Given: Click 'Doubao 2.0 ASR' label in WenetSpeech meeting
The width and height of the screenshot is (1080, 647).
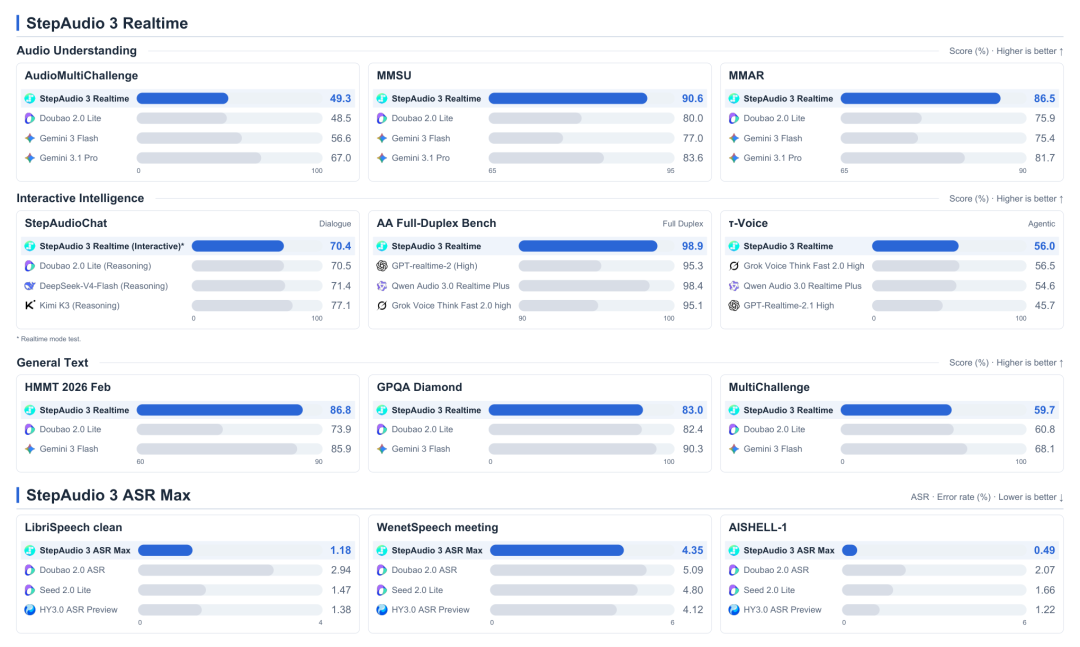Looking at the screenshot, I should tap(424, 571).
